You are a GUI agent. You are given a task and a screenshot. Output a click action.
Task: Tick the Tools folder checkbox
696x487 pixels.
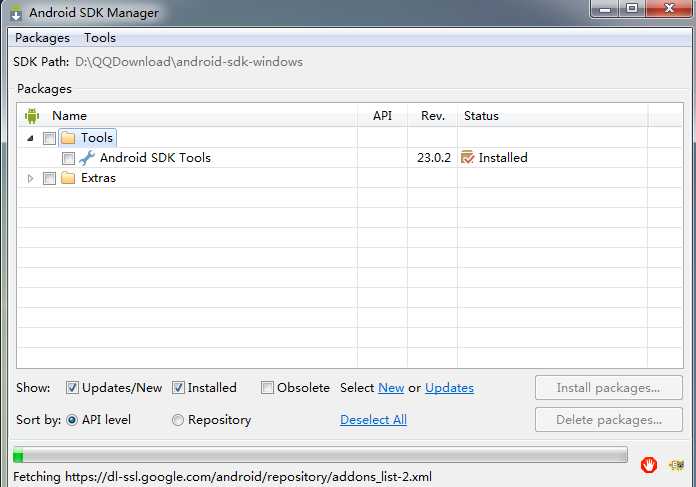[x=49, y=139]
